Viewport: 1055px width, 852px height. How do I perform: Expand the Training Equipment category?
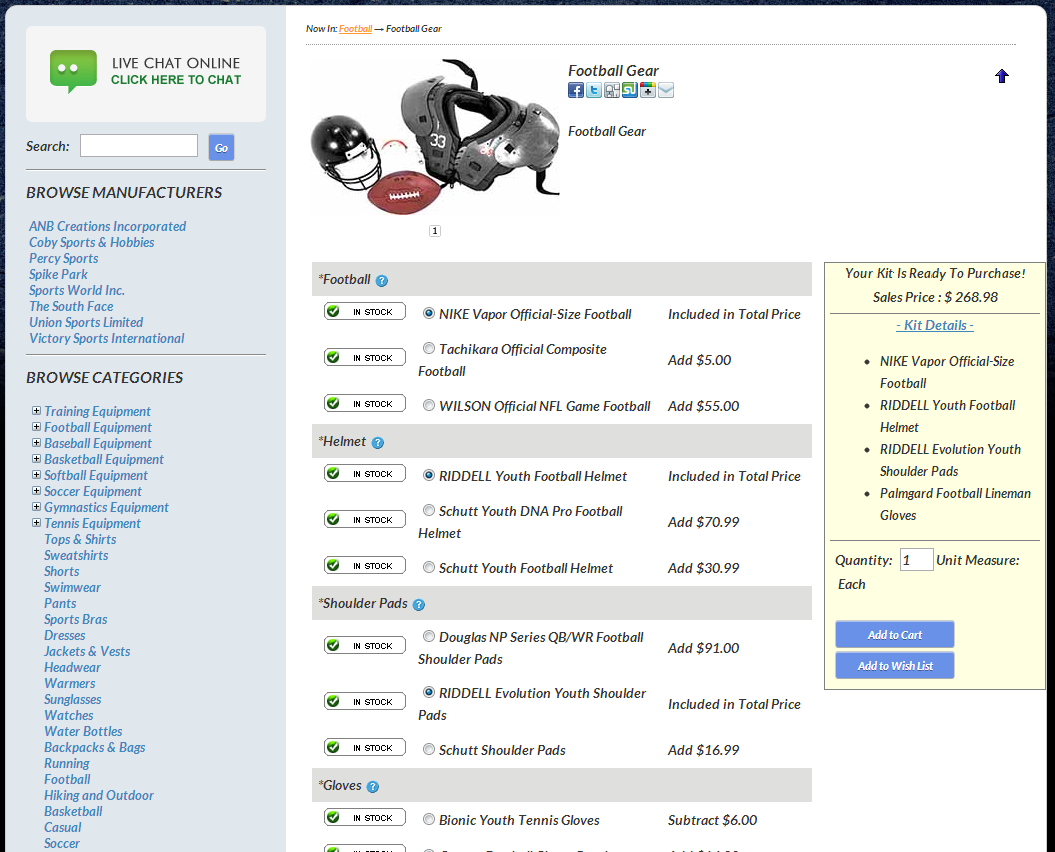pyautogui.click(x=36, y=411)
